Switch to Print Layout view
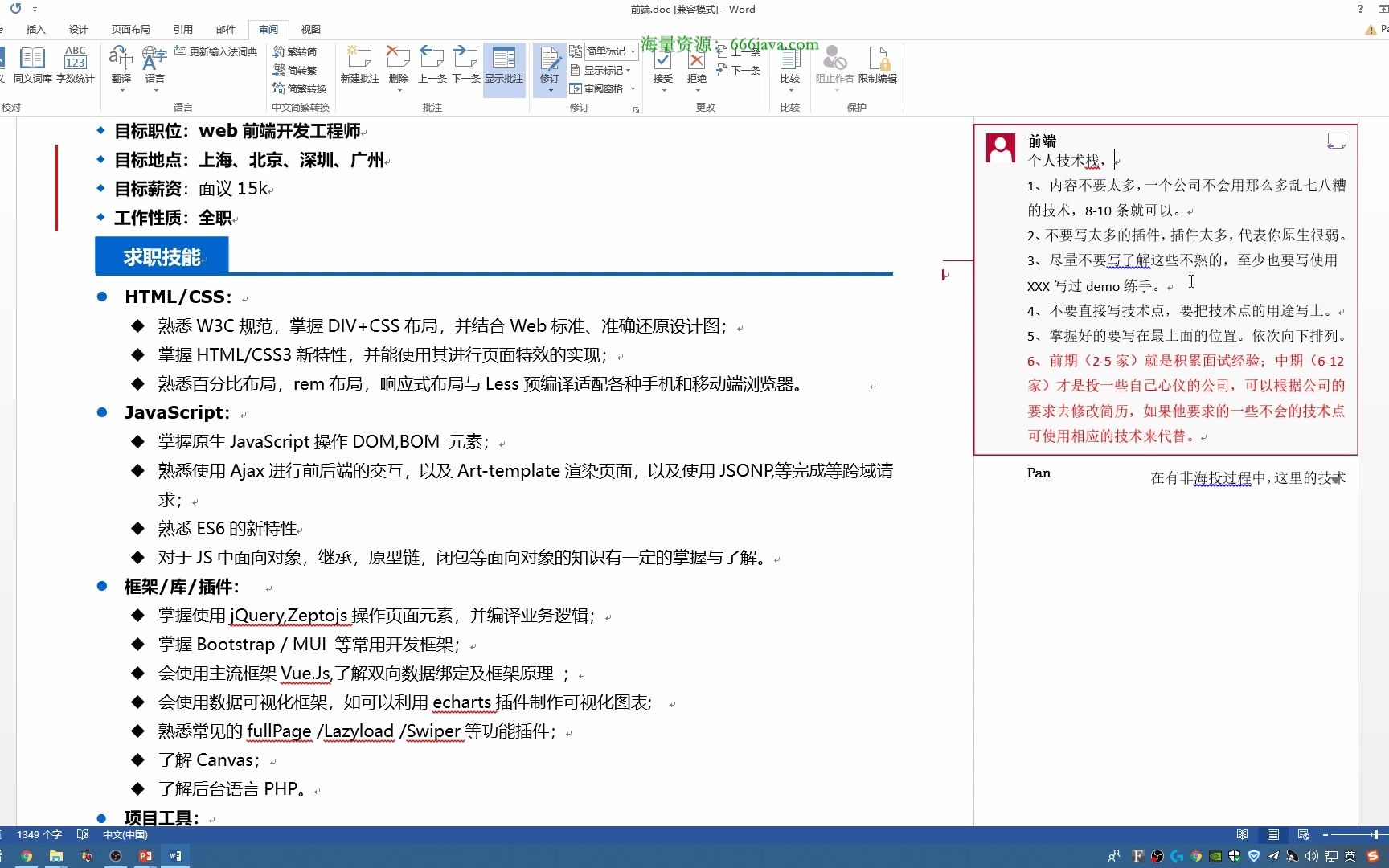Image resolution: width=1389 pixels, height=868 pixels. [x=1272, y=834]
